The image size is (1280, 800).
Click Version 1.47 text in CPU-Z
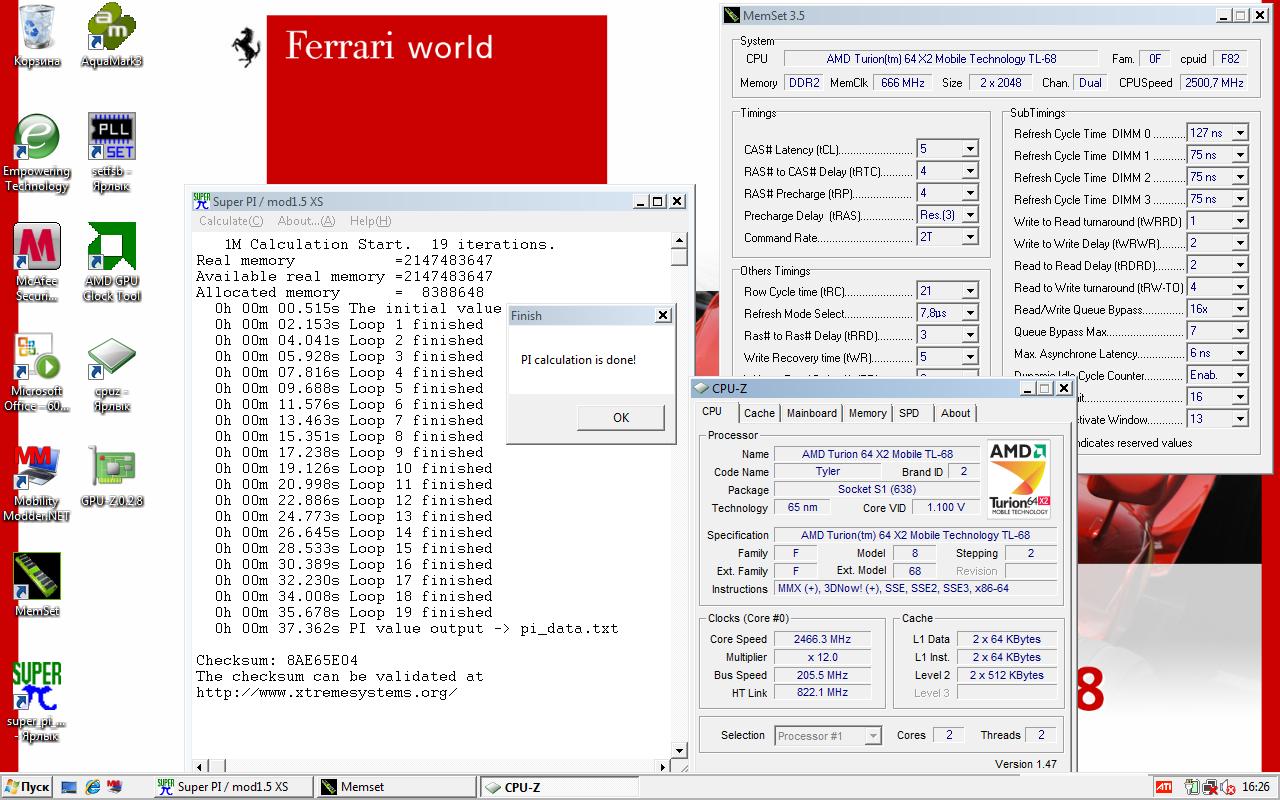pyautogui.click(x=1026, y=764)
